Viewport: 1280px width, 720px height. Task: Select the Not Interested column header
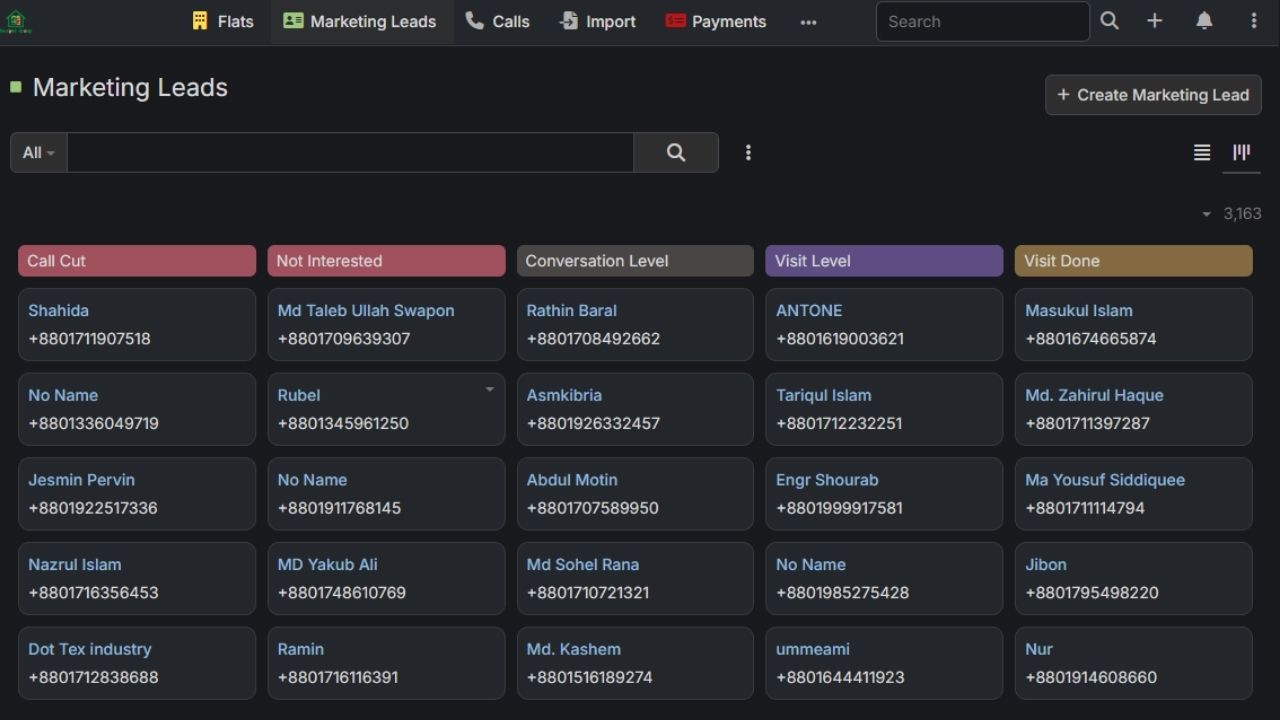(386, 261)
